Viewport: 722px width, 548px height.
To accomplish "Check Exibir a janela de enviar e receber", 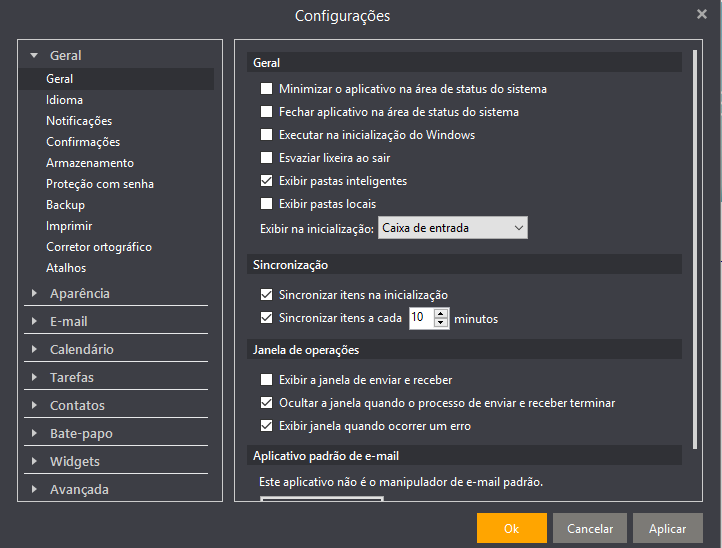I will [x=266, y=379].
